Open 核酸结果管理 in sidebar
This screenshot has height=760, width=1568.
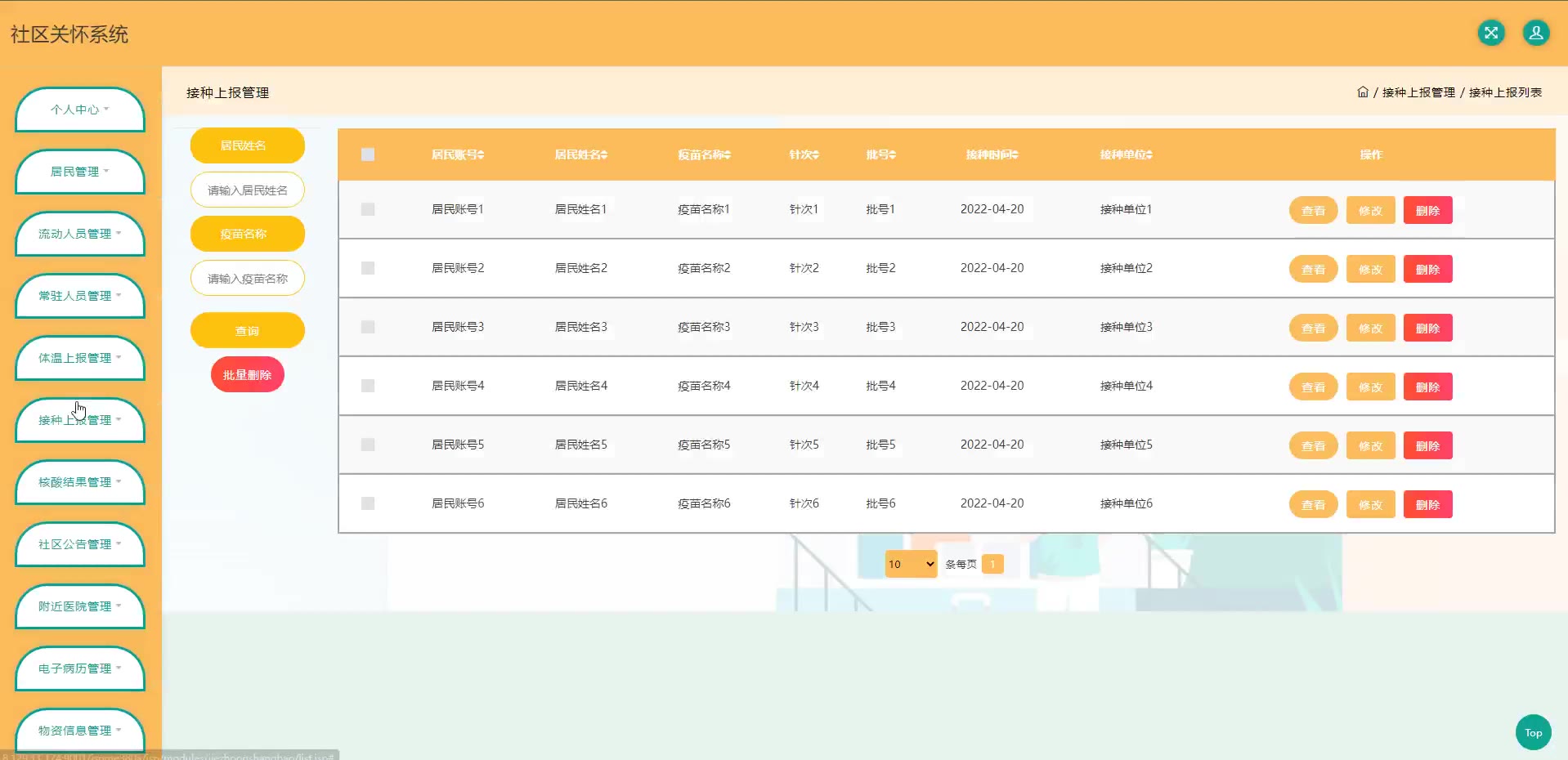[79, 482]
